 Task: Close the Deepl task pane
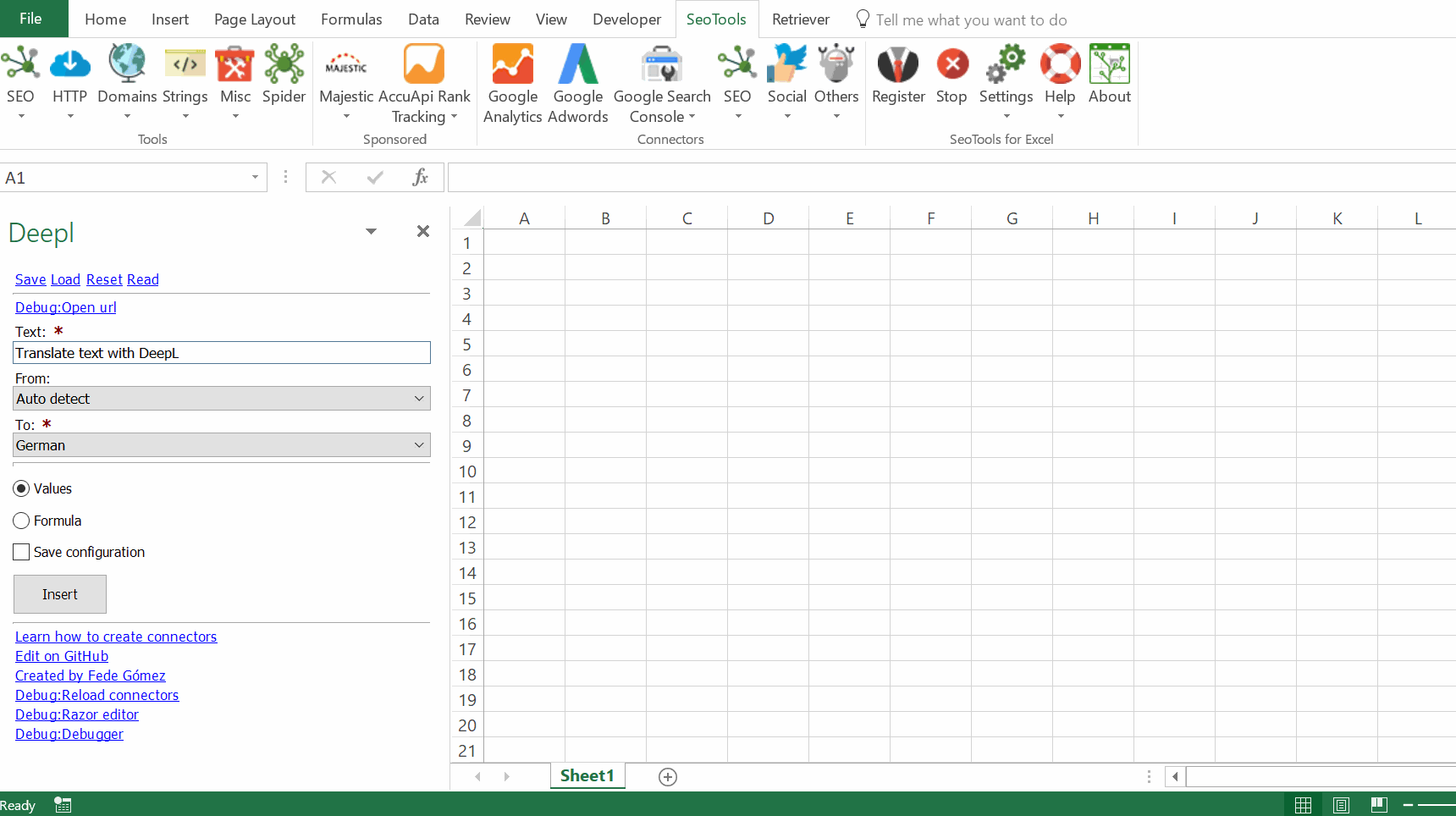(423, 231)
